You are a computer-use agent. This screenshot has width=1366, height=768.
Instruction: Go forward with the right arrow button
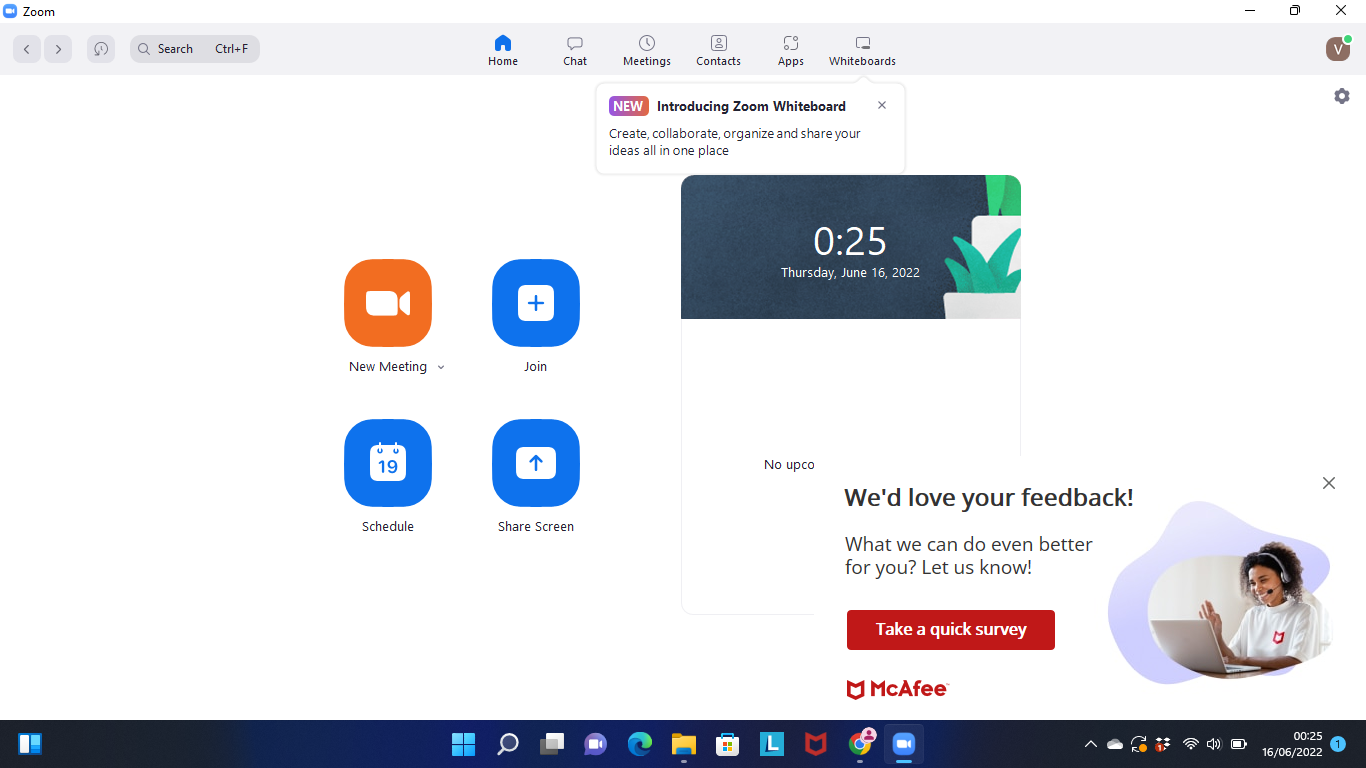click(x=58, y=49)
